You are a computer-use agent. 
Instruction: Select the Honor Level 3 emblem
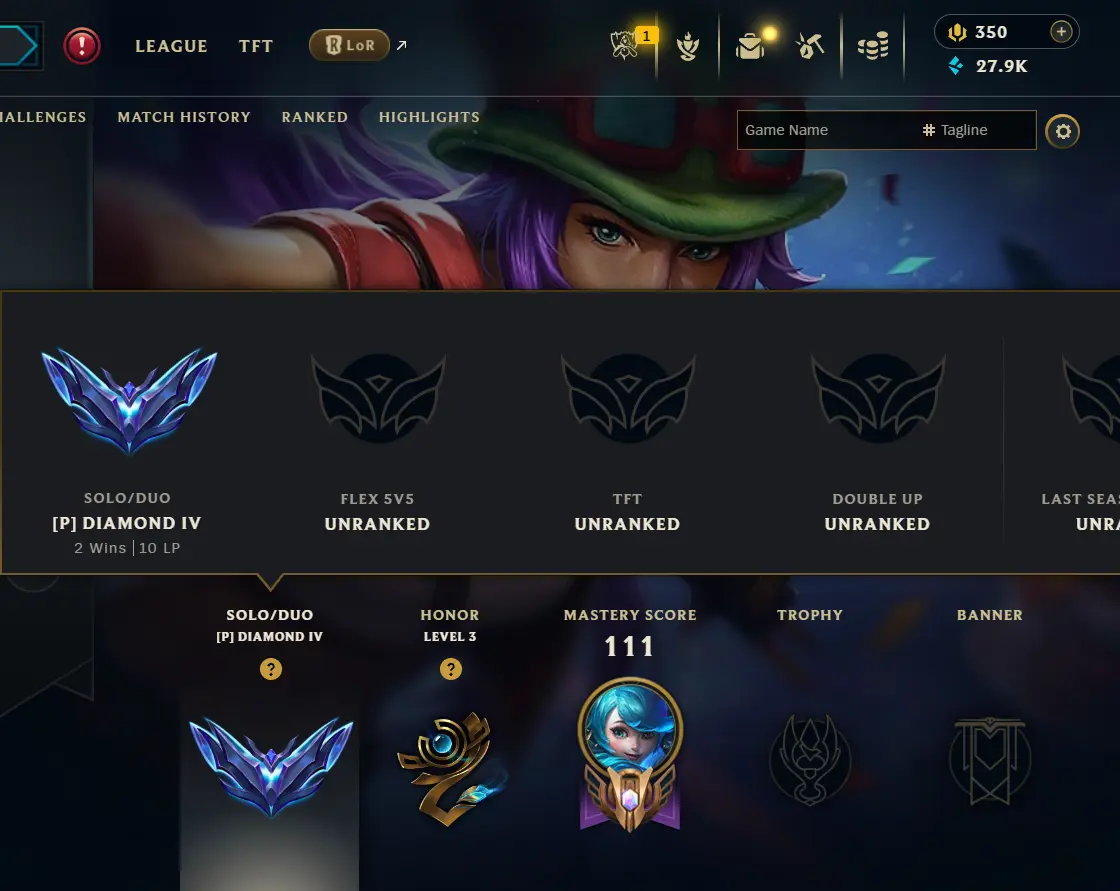[x=451, y=769]
